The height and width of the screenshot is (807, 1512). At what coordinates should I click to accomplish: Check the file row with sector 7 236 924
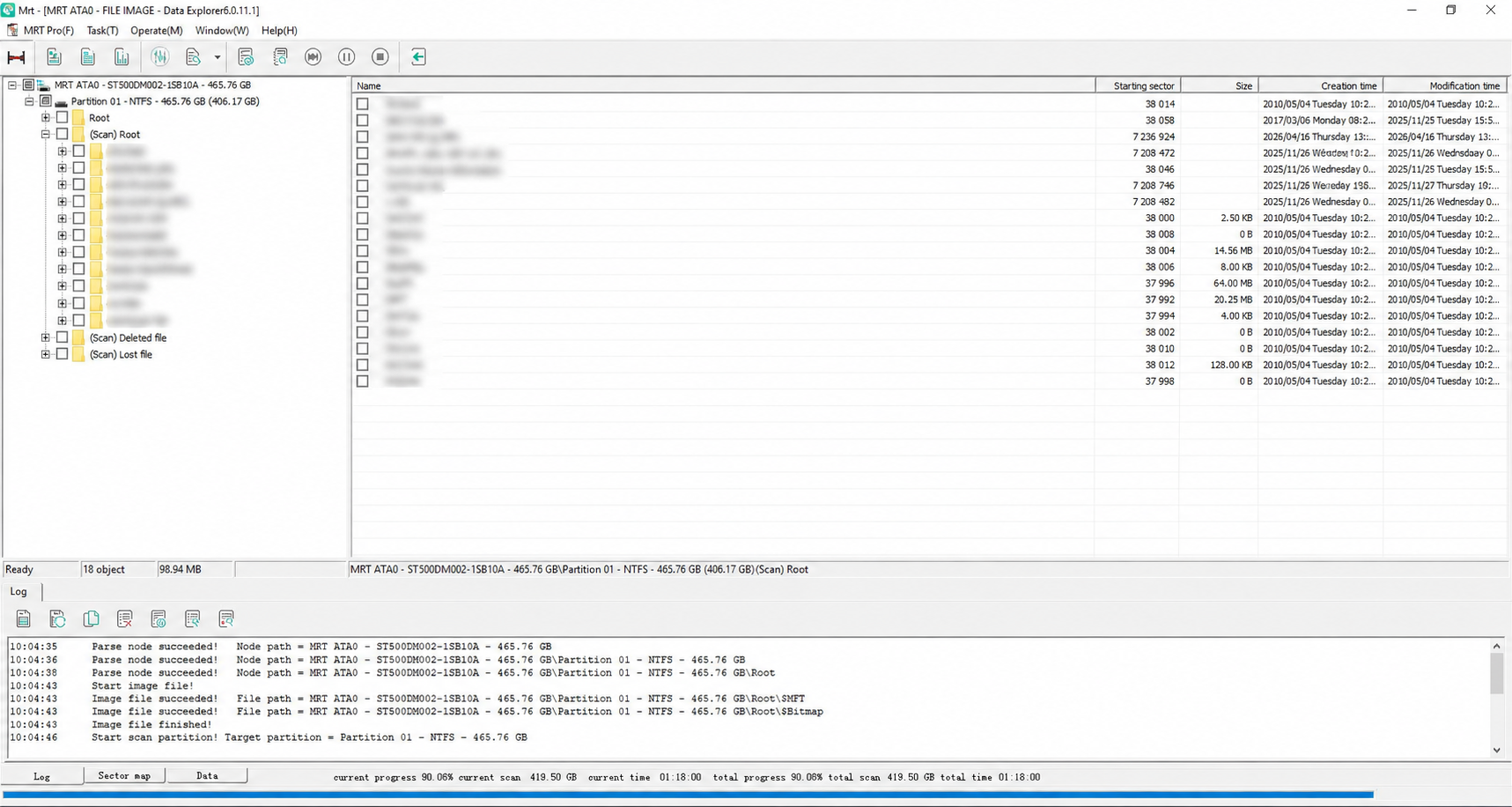point(362,137)
